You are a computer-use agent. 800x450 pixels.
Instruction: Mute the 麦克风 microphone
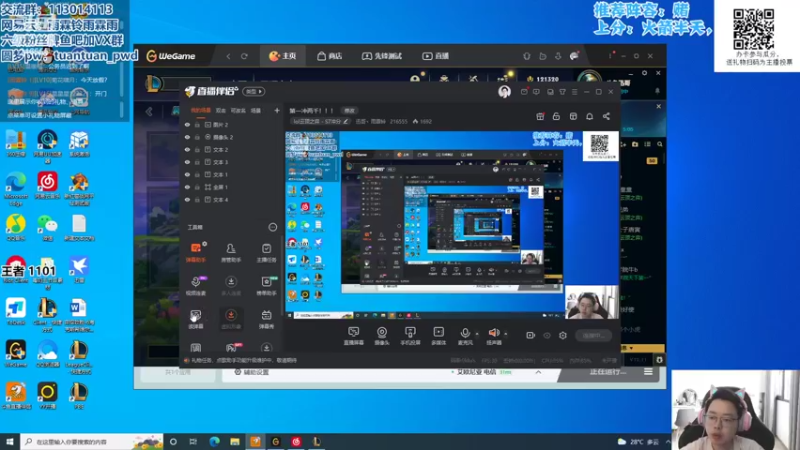click(x=465, y=336)
